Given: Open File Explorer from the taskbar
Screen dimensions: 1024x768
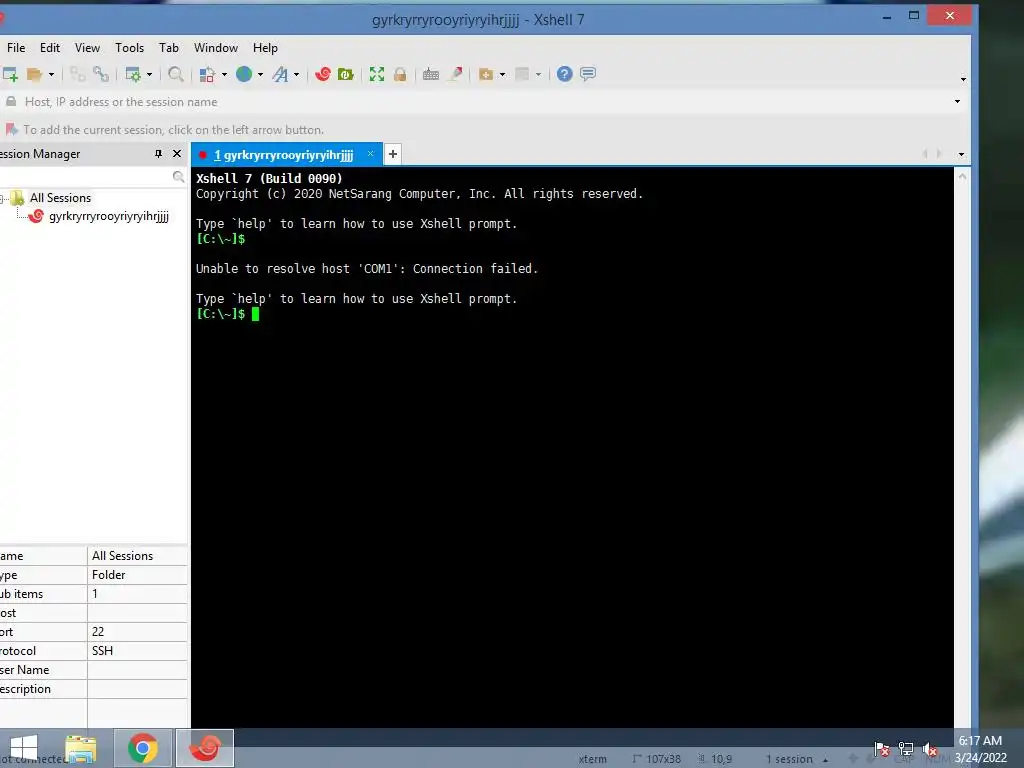Looking at the screenshot, I should pyautogui.click(x=81, y=748).
